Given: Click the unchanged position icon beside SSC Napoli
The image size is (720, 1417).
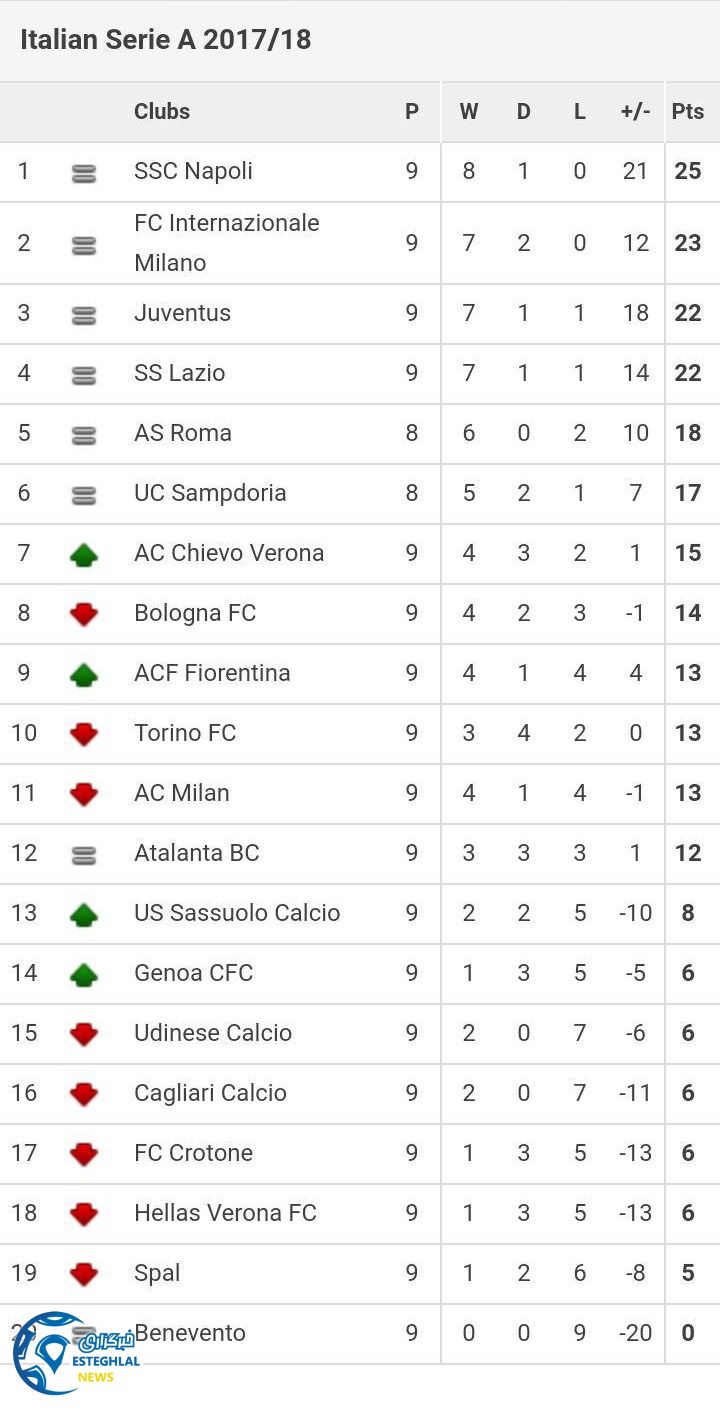Looking at the screenshot, I should pos(84,173).
